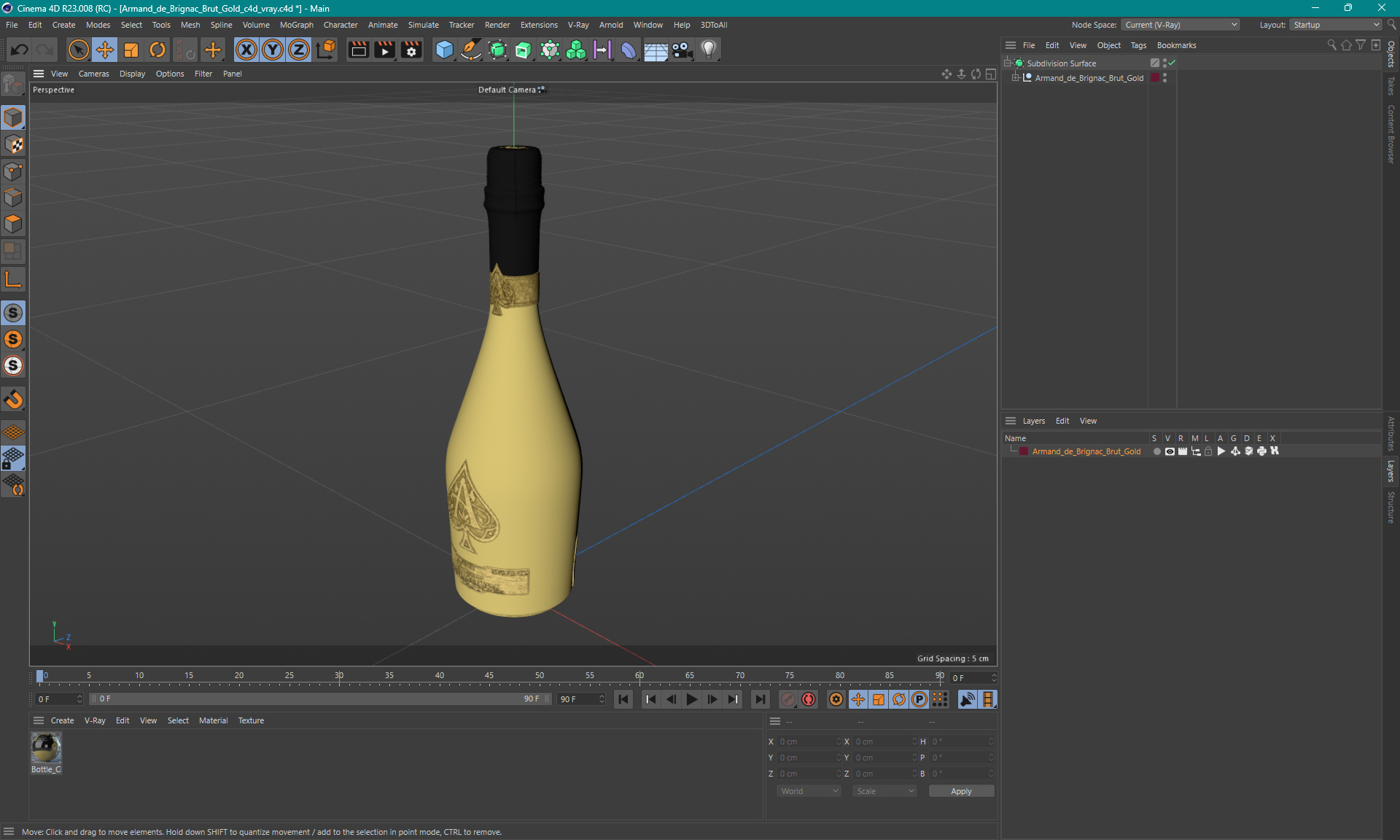1400x840 pixels.
Task: Open Node Space dropdown
Action: (1180, 25)
